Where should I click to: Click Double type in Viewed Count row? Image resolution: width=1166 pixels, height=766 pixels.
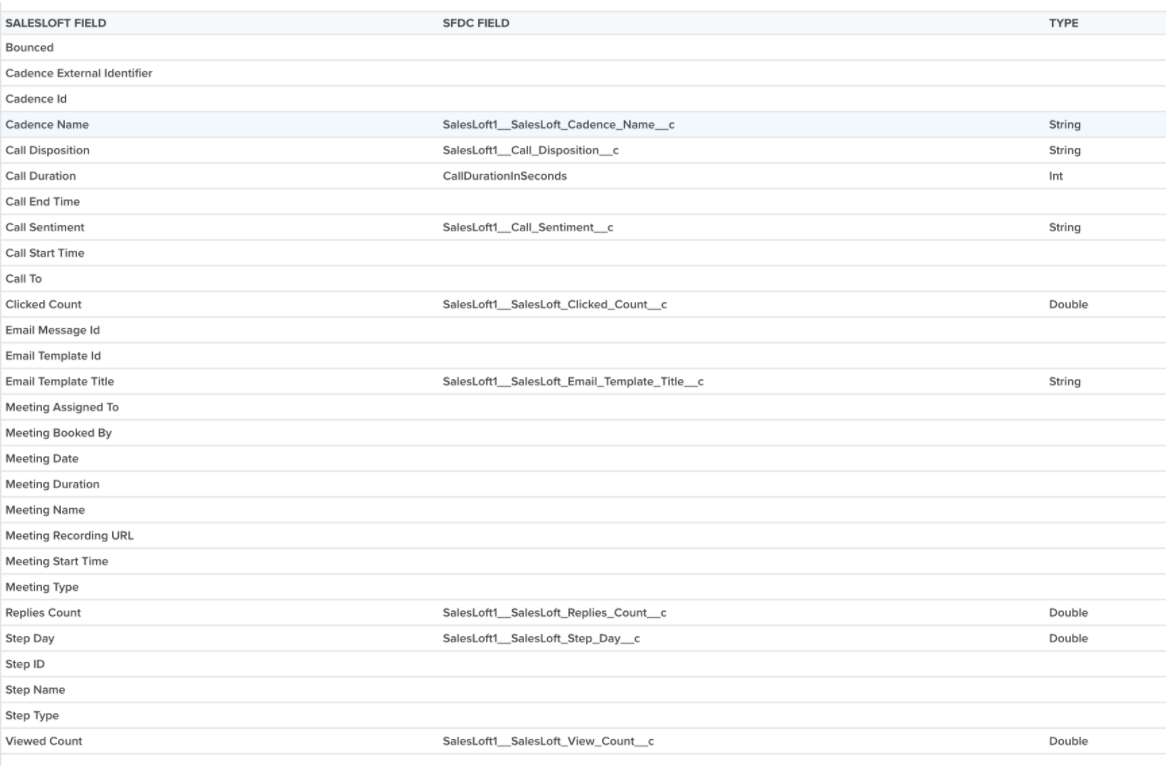pyautogui.click(x=1069, y=741)
